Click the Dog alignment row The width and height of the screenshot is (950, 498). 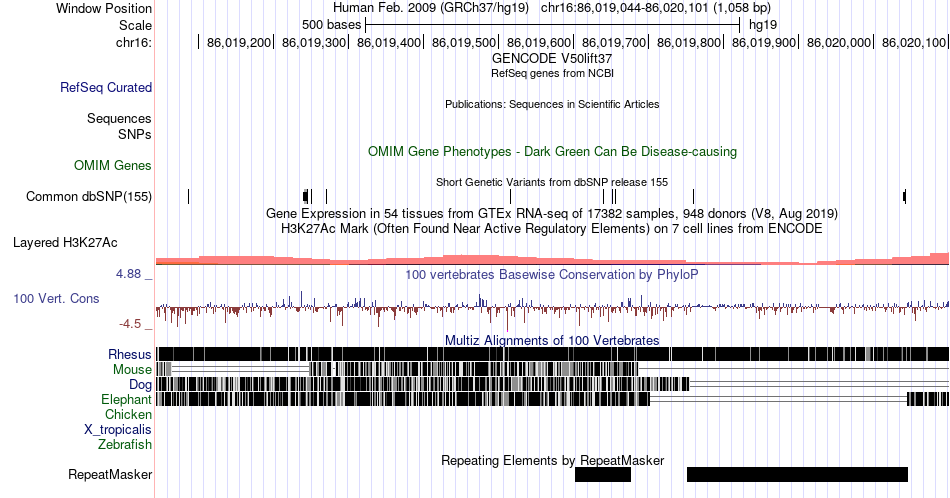pos(553,384)
